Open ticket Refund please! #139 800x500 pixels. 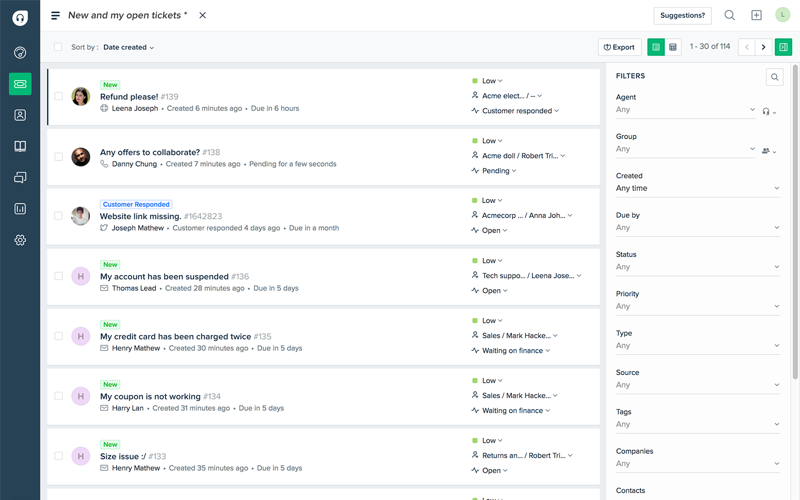click(x=139, y=96)
